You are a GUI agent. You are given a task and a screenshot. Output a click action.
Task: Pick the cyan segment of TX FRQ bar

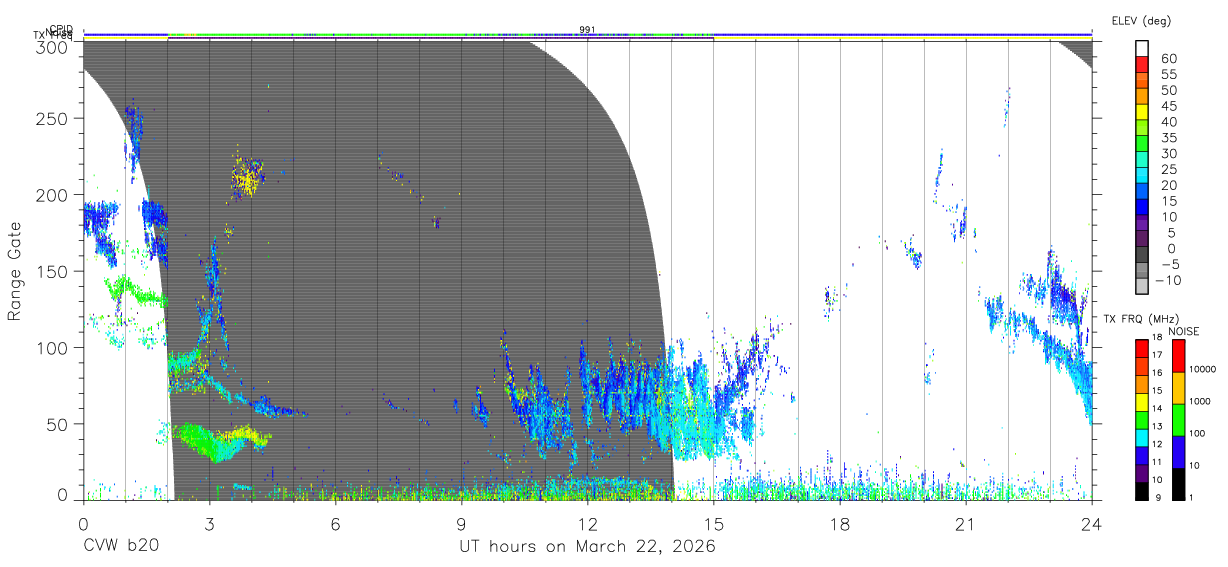pos(1141,437)
